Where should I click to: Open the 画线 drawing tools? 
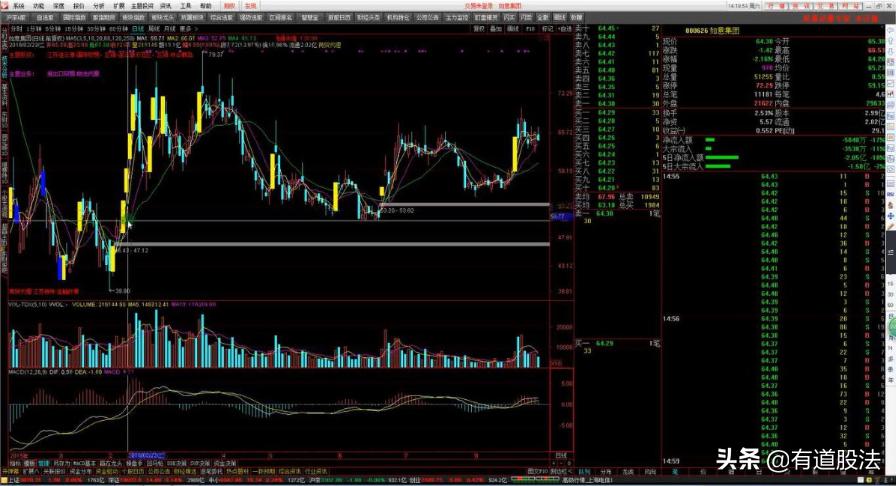513,29
